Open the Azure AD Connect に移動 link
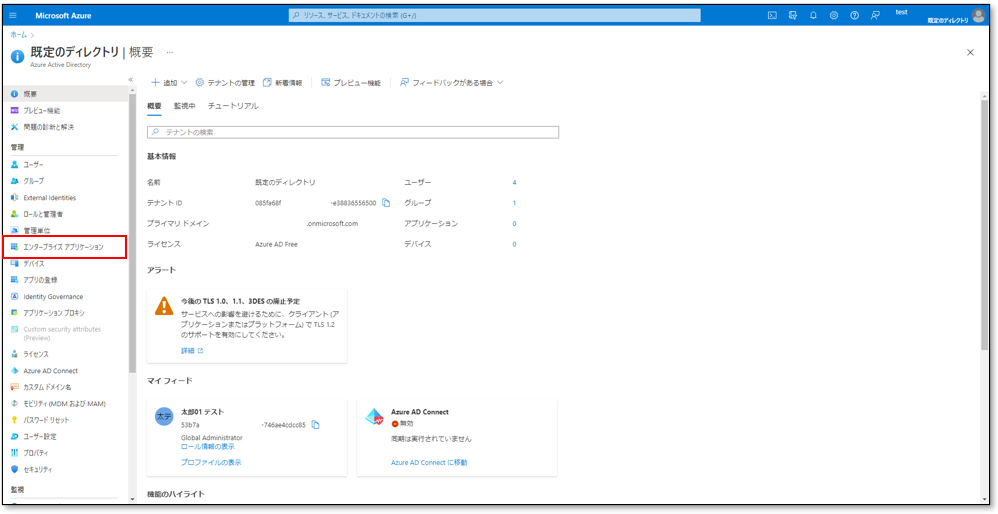Screen dimensions: 998x514 click(x=429, y=462)
